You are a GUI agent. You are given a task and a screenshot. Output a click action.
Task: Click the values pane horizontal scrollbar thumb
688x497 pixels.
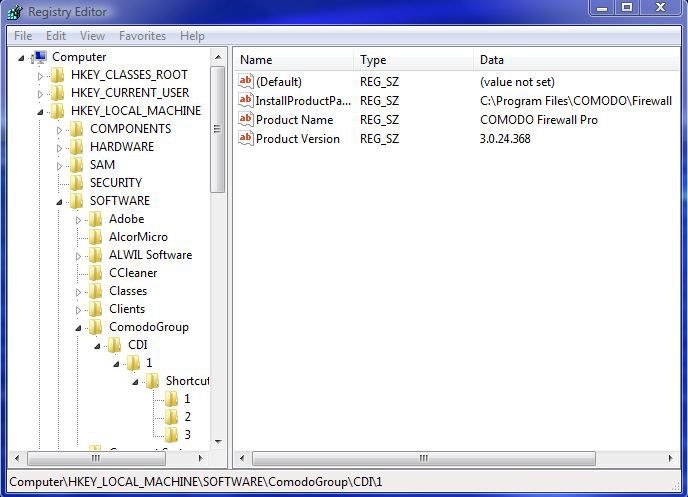pos(423,458)
